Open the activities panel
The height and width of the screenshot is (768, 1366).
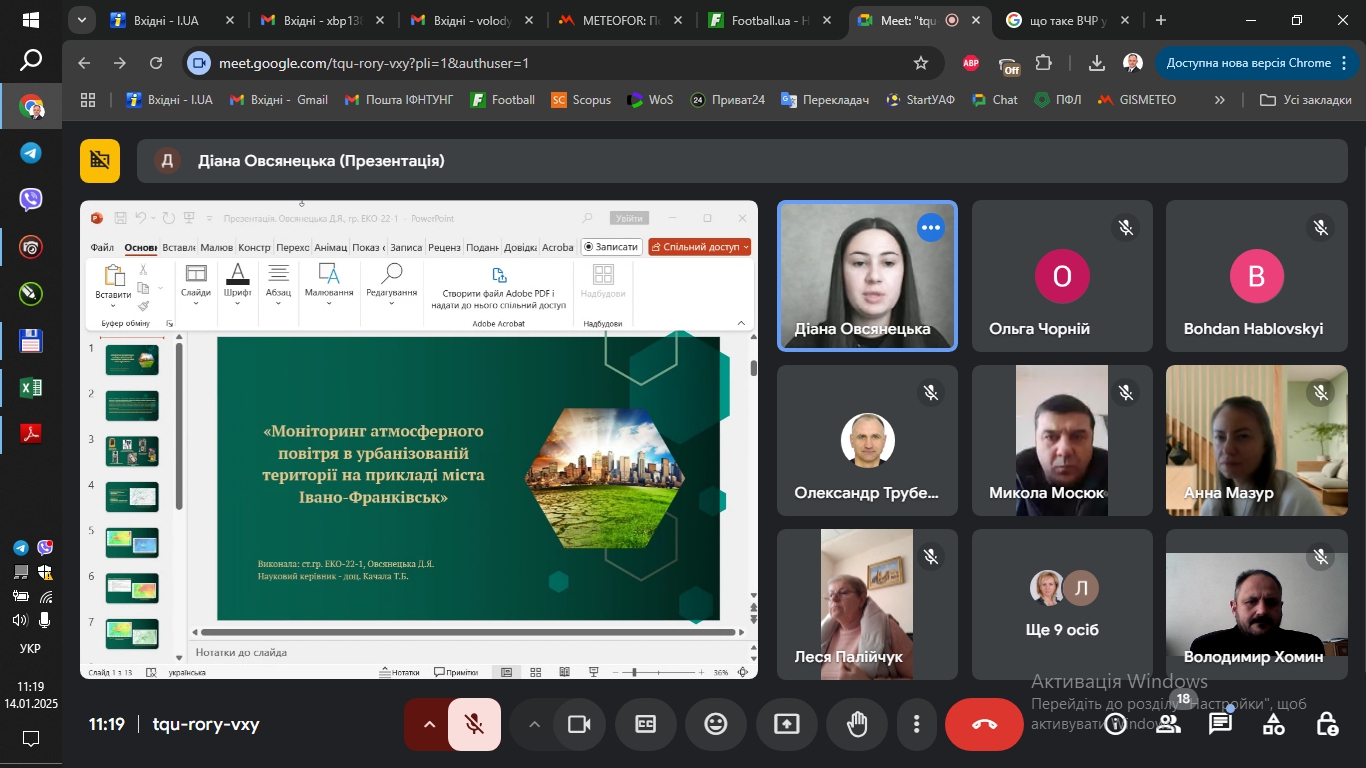(x=1273, y=724)
